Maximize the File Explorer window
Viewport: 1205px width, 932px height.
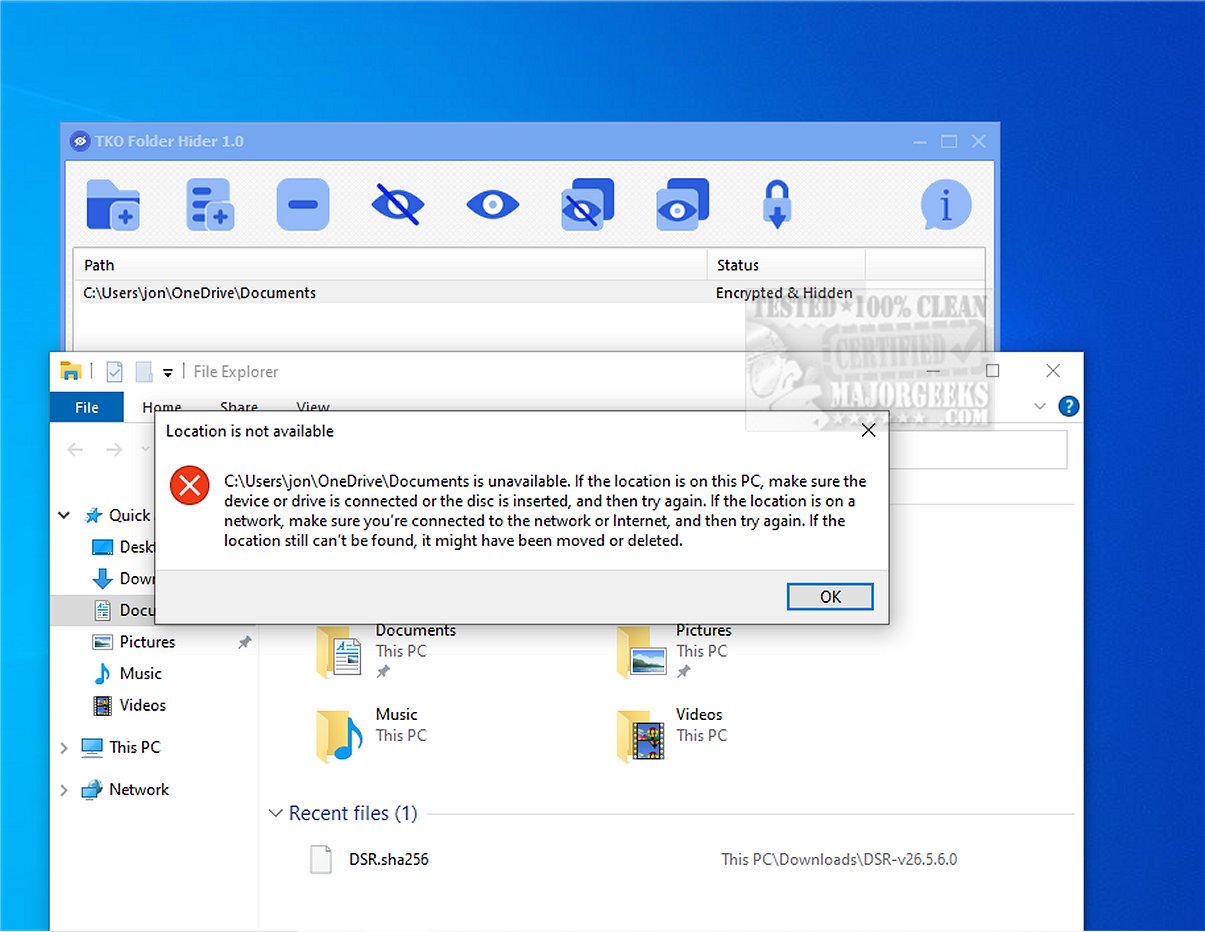pyautogui.click(x=993, y=371)
